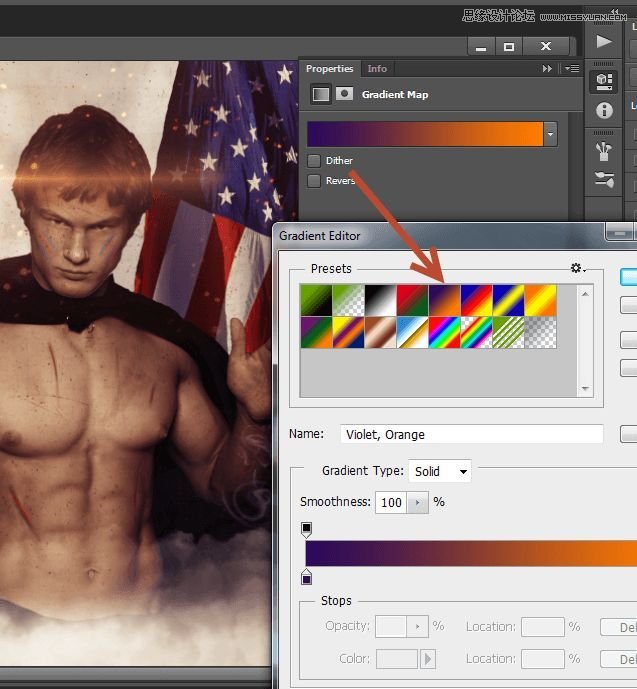The width and height of the screenshot is (637, 689).
Task: Click the Smoothness value field
Action: point(391,502)
